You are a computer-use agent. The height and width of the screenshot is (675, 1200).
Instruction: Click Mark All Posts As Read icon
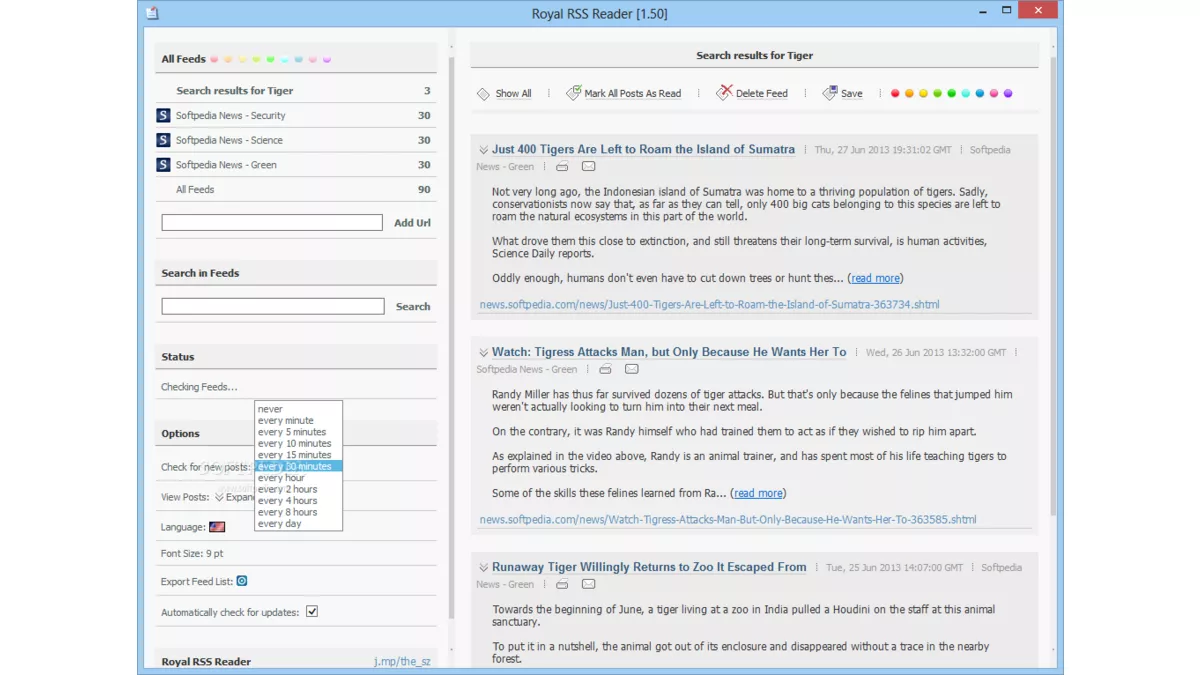[x=572, y=91]
